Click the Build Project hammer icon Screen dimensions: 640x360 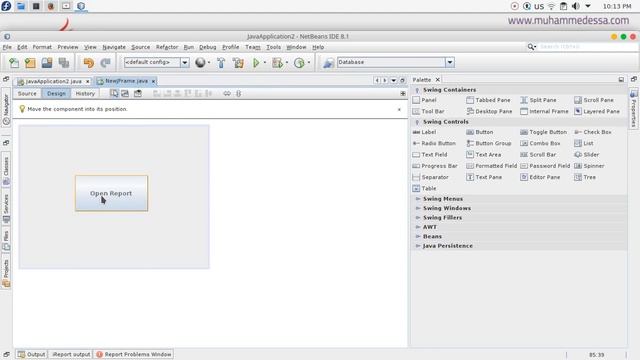pyautogui.click(x=221, y=62)
